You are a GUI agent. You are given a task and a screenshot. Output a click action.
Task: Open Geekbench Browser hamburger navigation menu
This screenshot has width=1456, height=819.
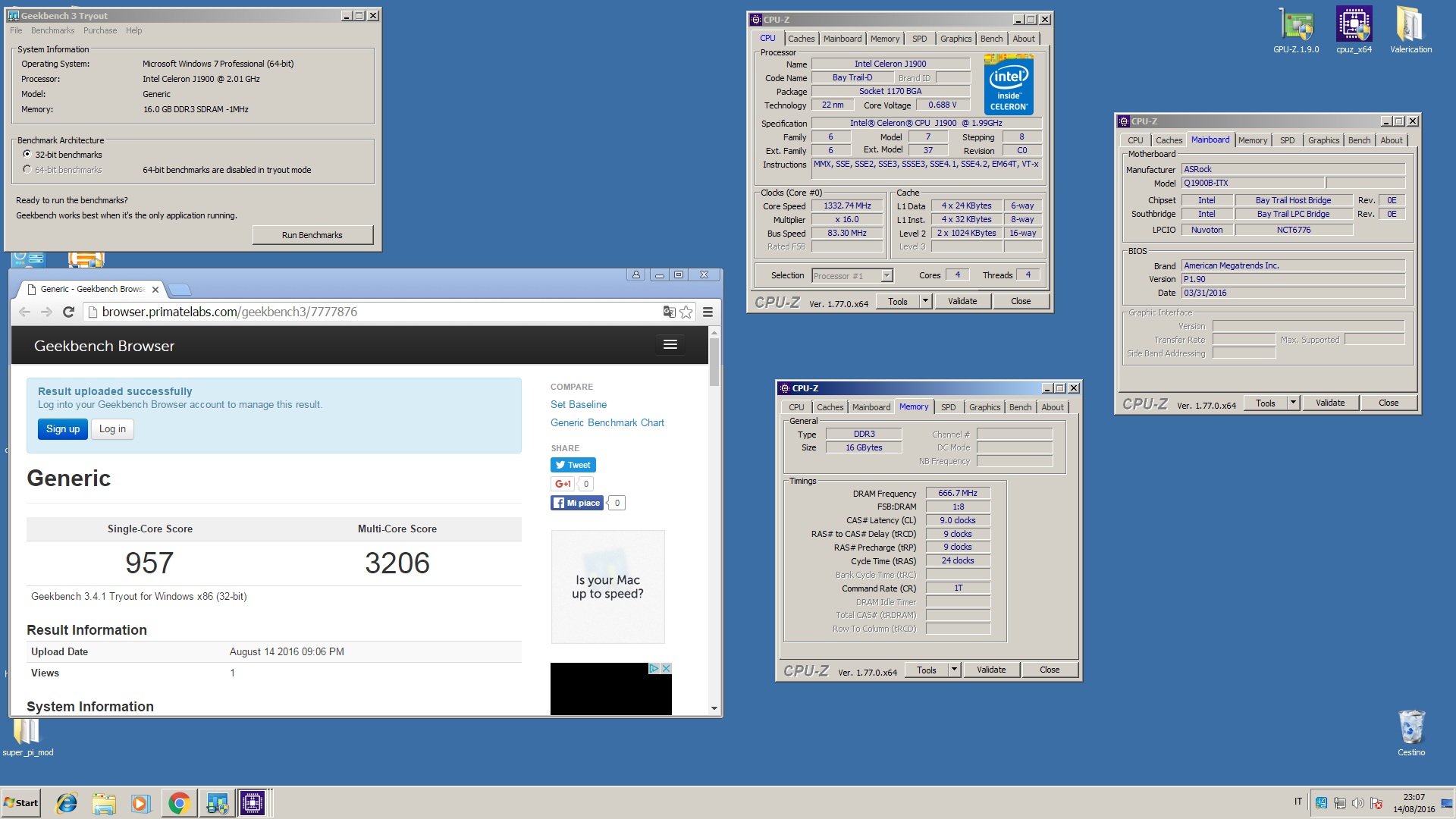670,345
